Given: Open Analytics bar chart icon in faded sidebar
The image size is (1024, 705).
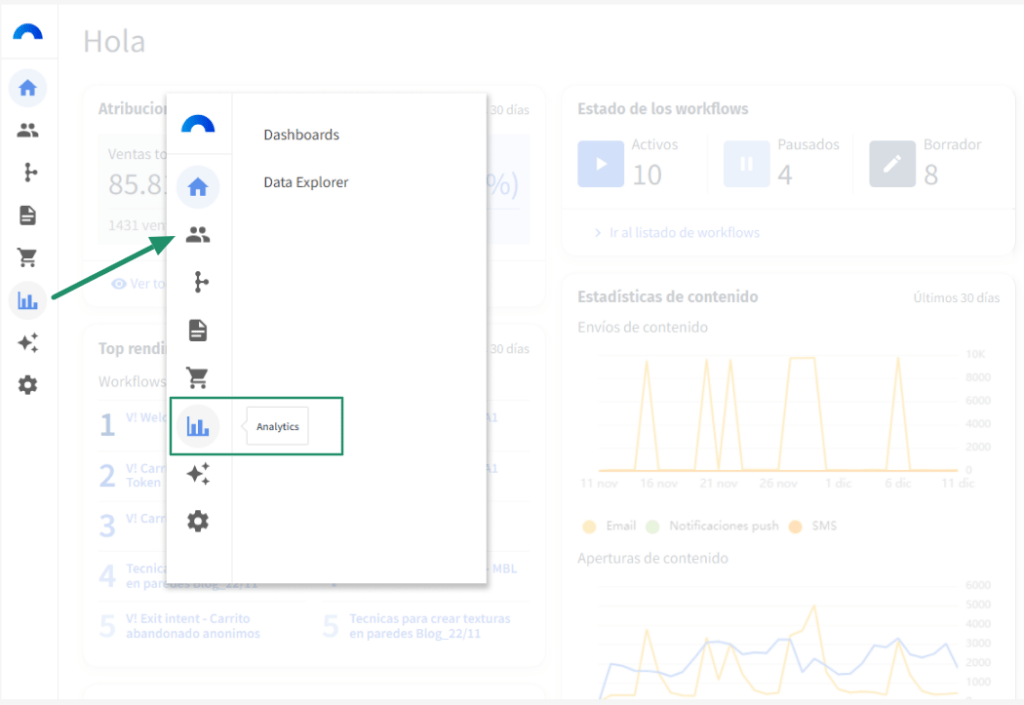Looking at the screenshot, I should [27, 300].
